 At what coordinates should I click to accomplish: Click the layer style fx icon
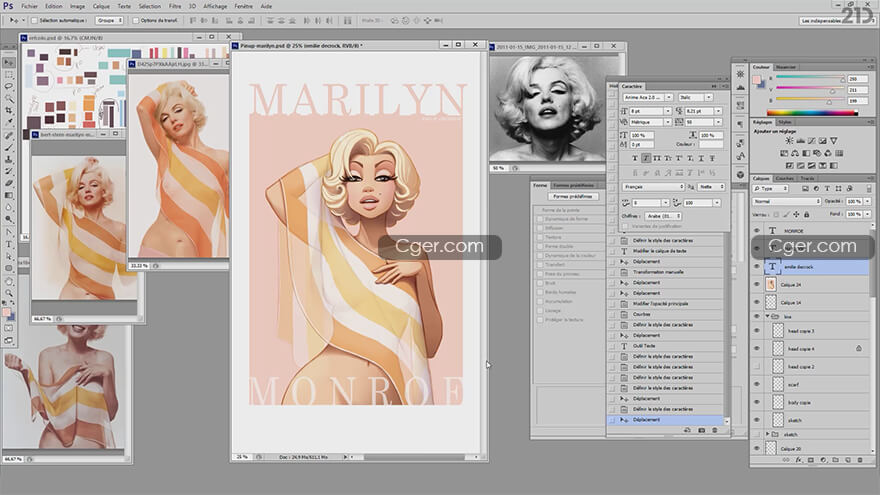[798, 460]
